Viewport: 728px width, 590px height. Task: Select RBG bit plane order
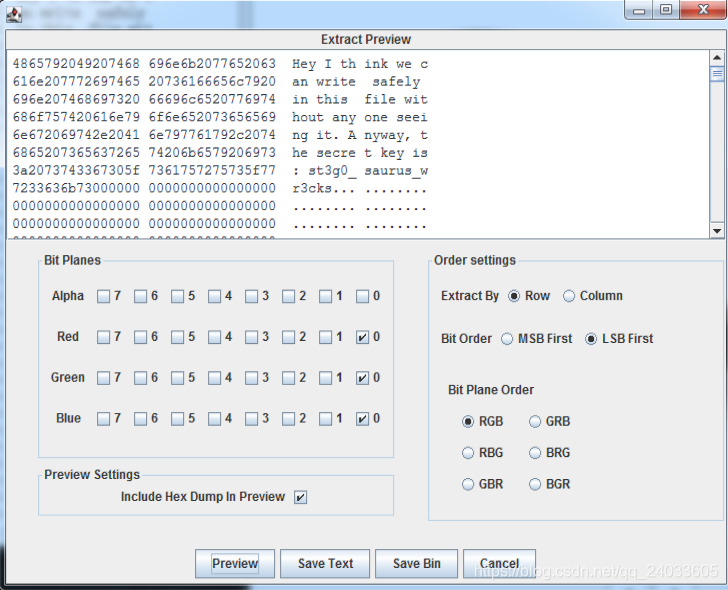pyautogui.click(x=468, y=453)
